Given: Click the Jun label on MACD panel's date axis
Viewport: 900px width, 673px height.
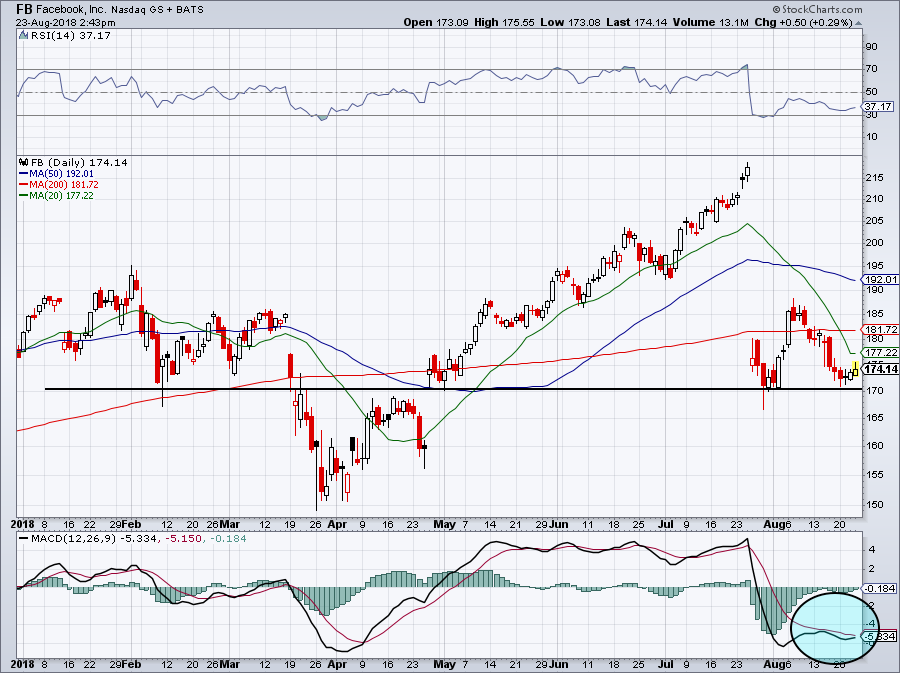Looking at the screenshot, I should click(558, 664).
